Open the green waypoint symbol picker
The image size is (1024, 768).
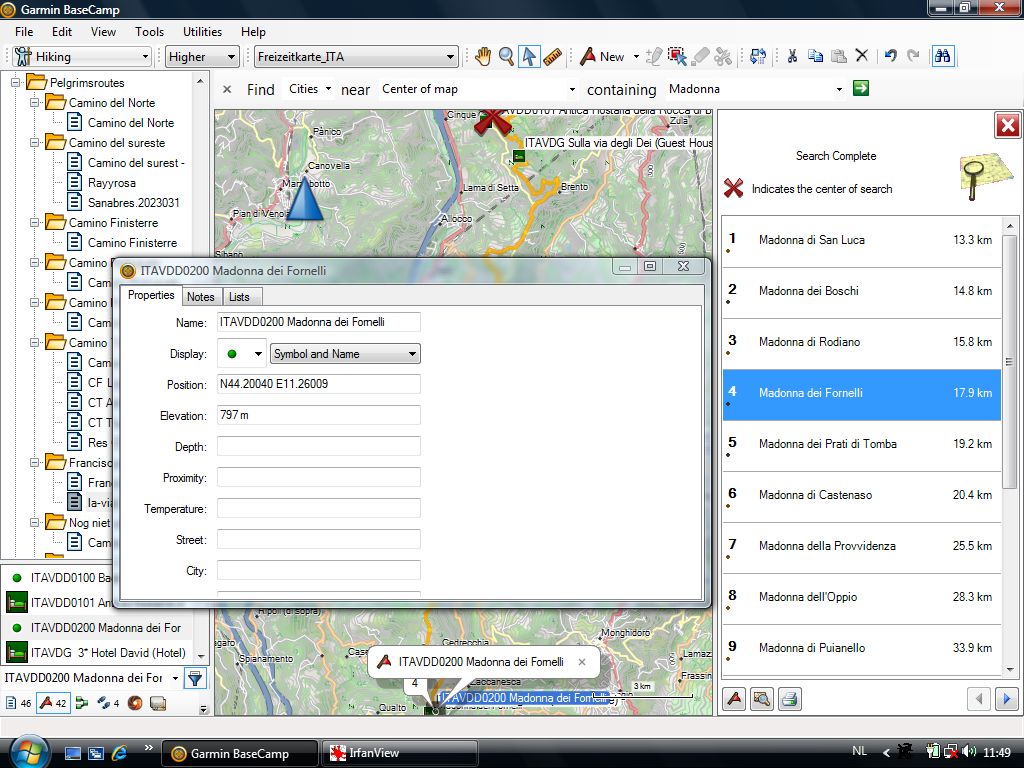[242, 354]
